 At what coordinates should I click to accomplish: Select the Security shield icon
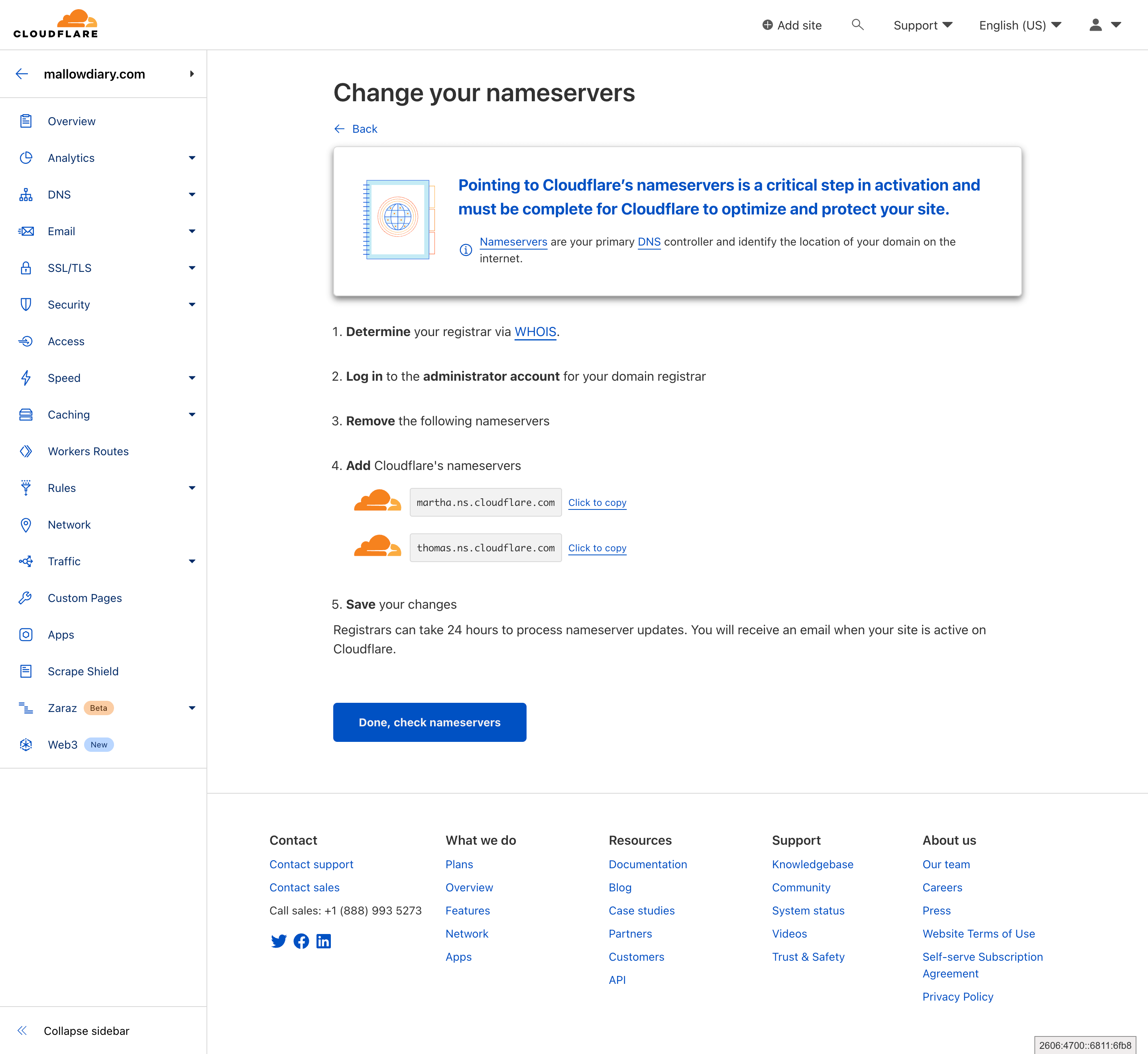click(x=26, y=304)
